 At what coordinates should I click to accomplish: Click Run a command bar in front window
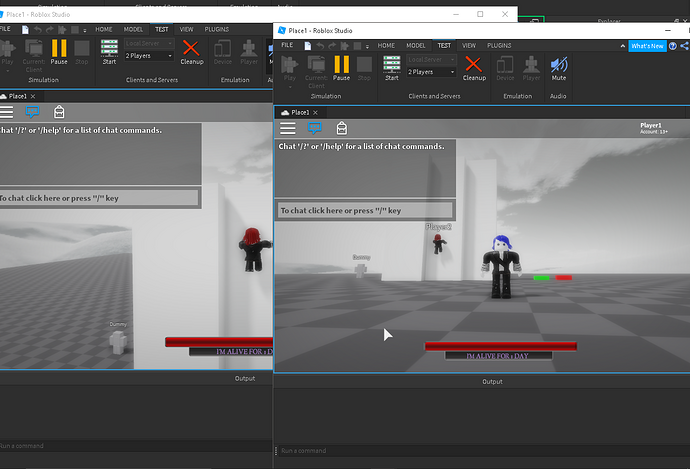coord(484,451)
